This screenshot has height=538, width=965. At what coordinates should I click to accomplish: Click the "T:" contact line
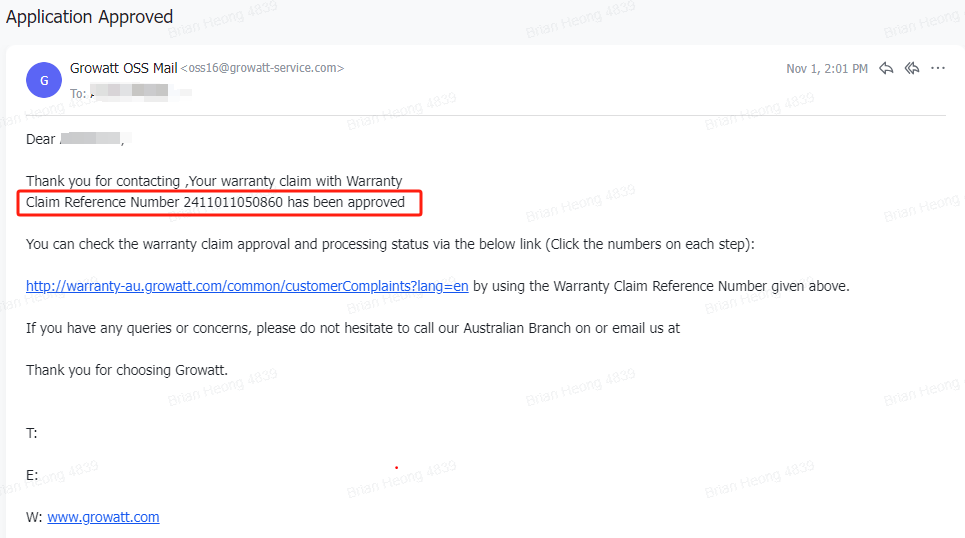[x=32, y=433]
